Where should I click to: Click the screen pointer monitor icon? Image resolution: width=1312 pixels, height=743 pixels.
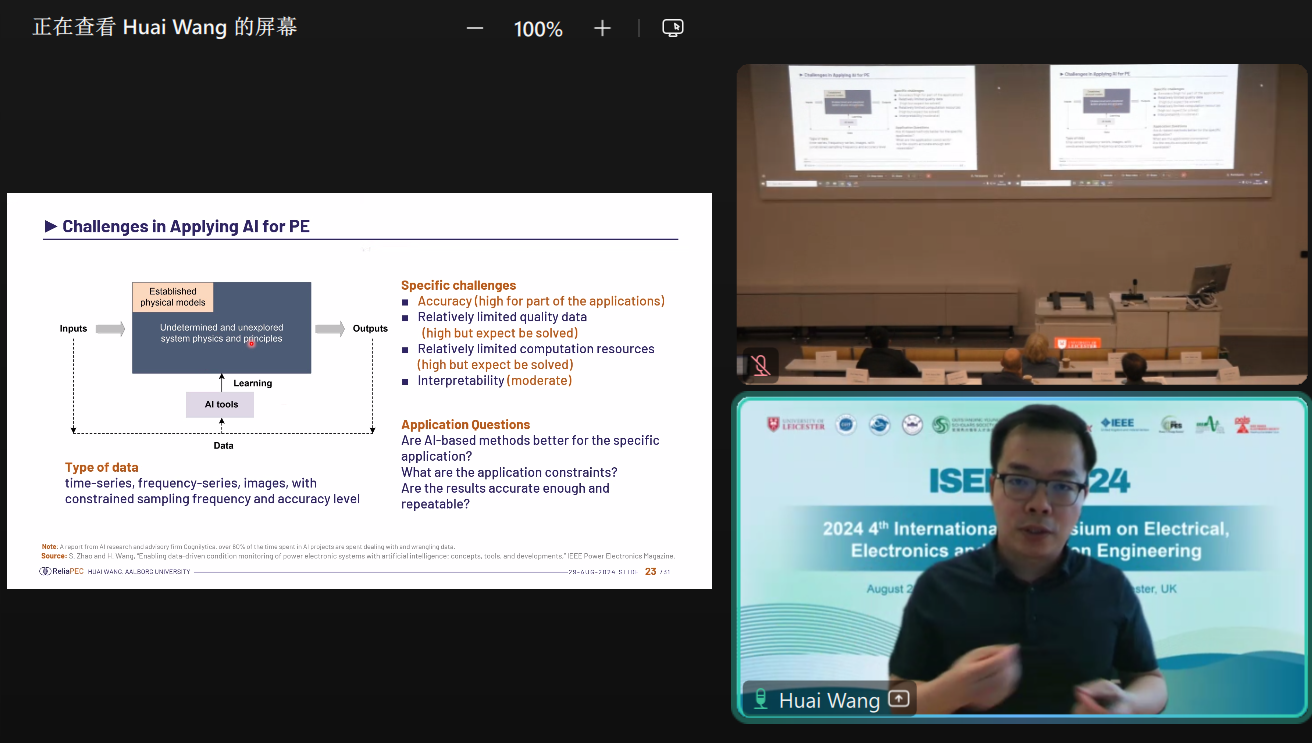(x=673, y=28)
